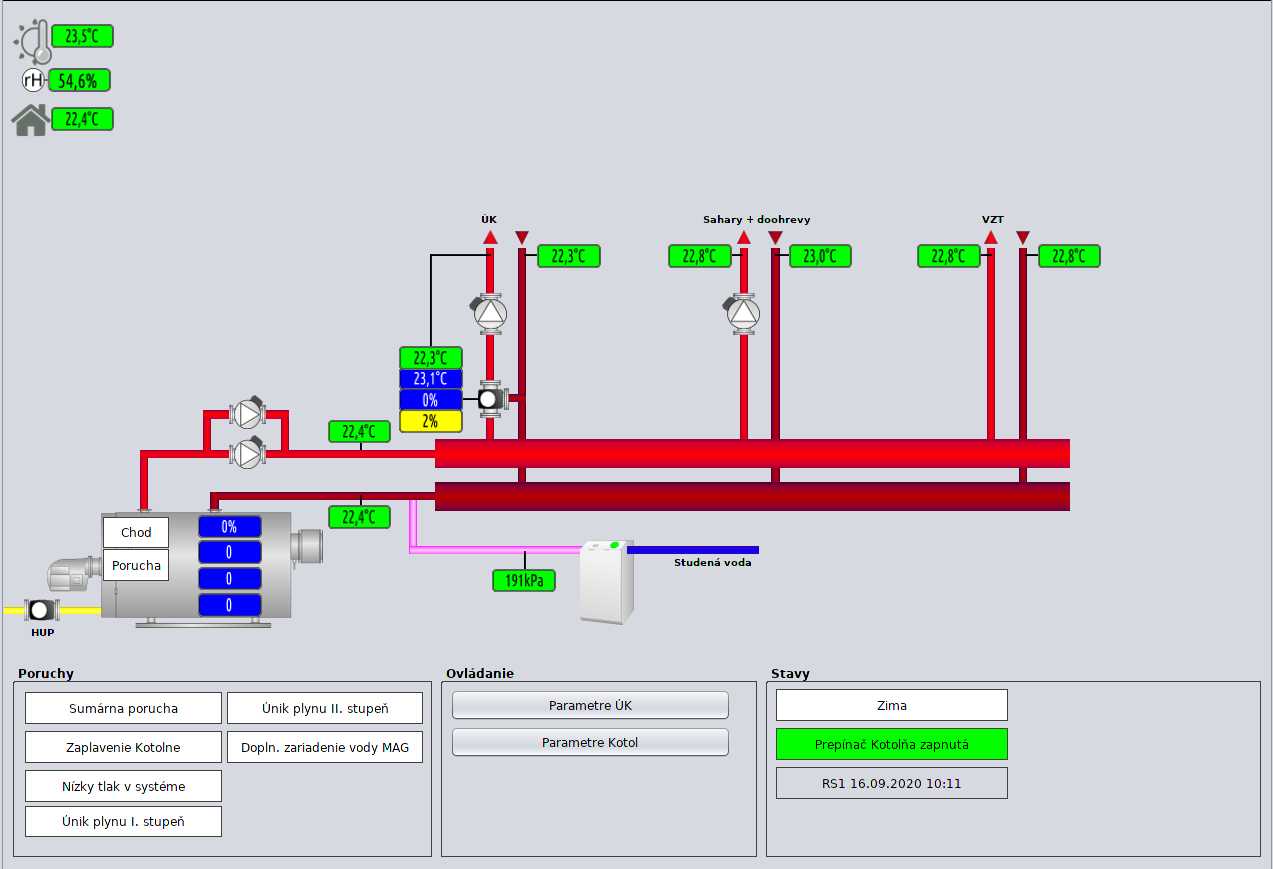Open Parametre ÚK settings
Image resolution: width=1273 pixels, height=869 pixels.
pos(590,705)
